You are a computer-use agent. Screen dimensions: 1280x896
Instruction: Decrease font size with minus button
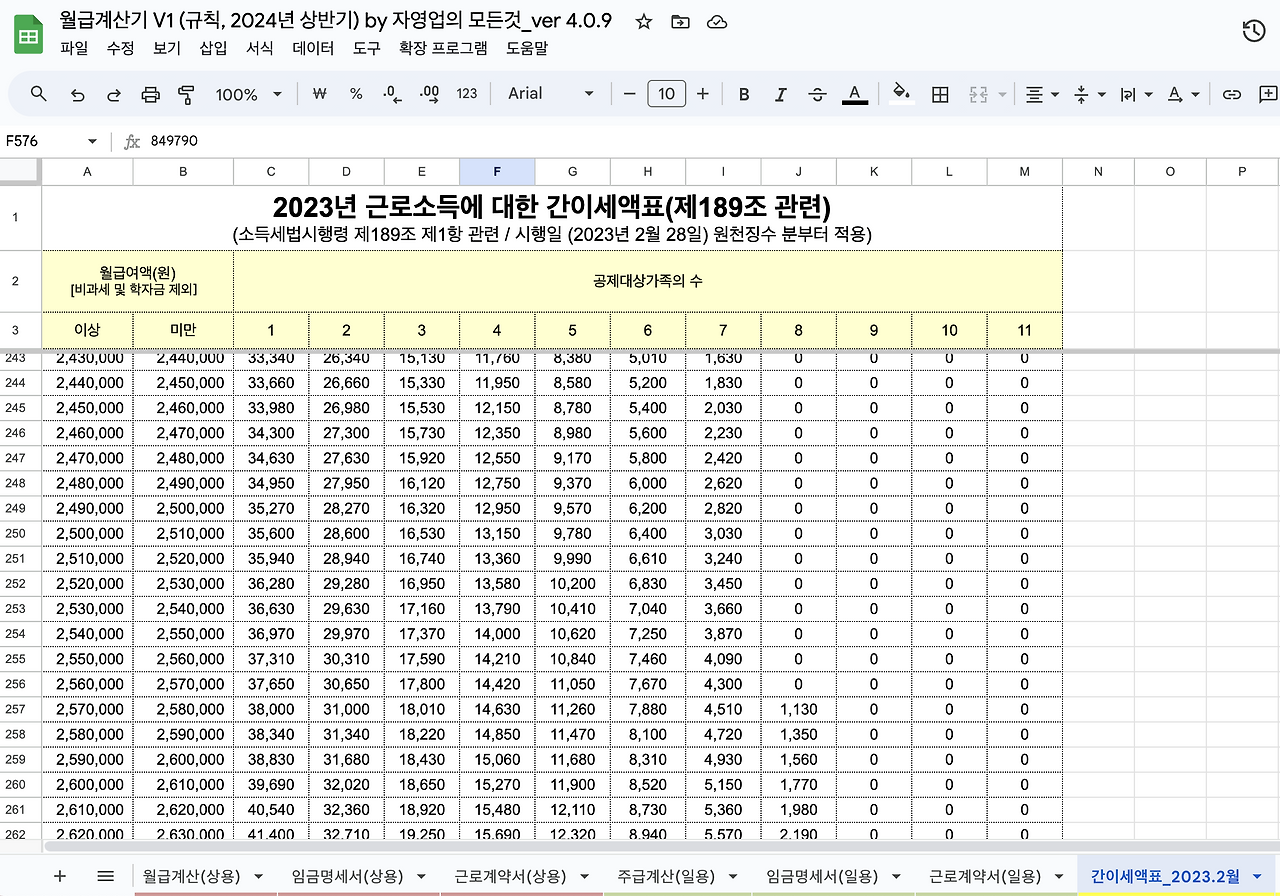[x=629, y=94]
